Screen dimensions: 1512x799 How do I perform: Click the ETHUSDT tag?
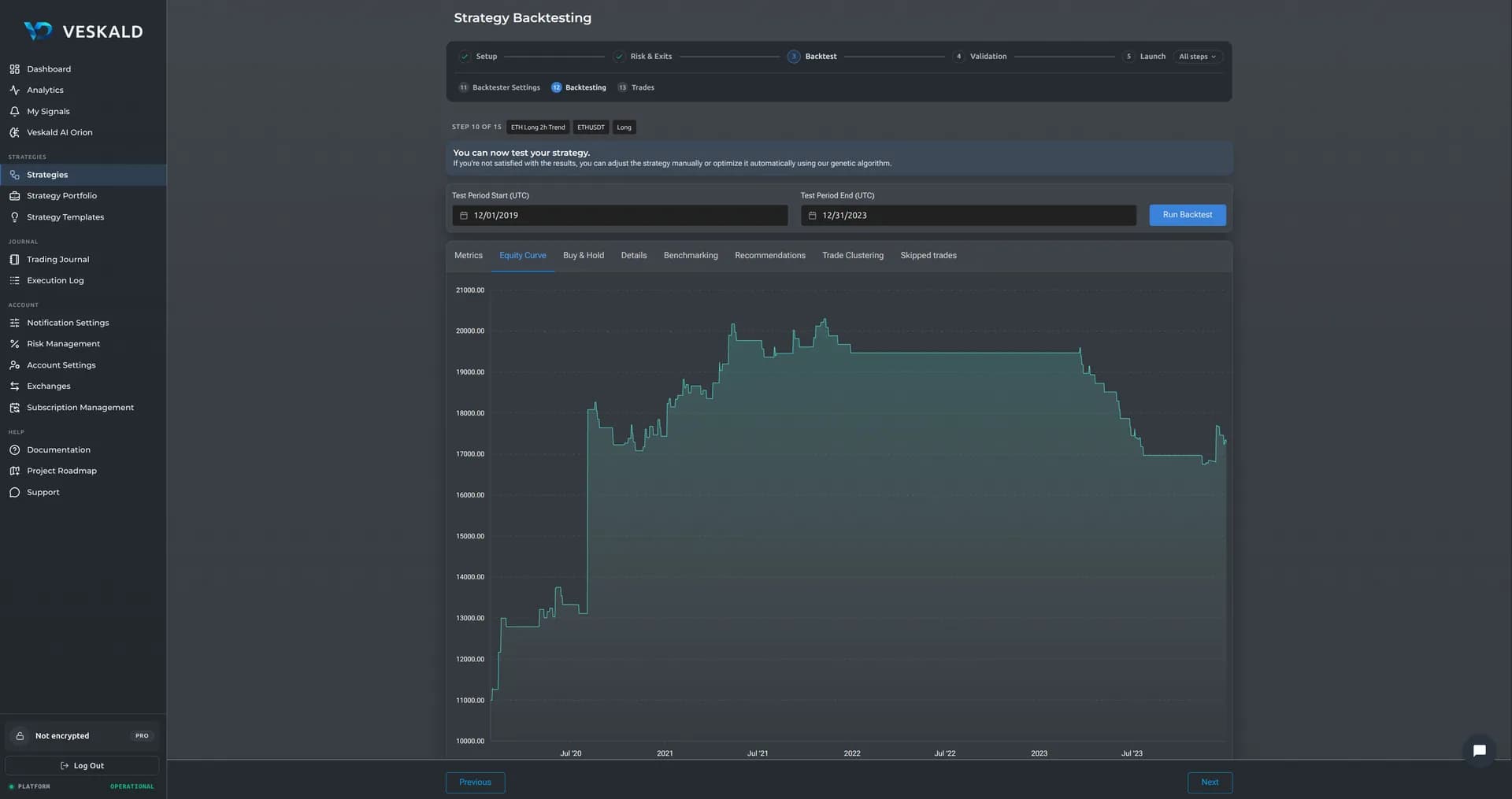pos(591,128)
